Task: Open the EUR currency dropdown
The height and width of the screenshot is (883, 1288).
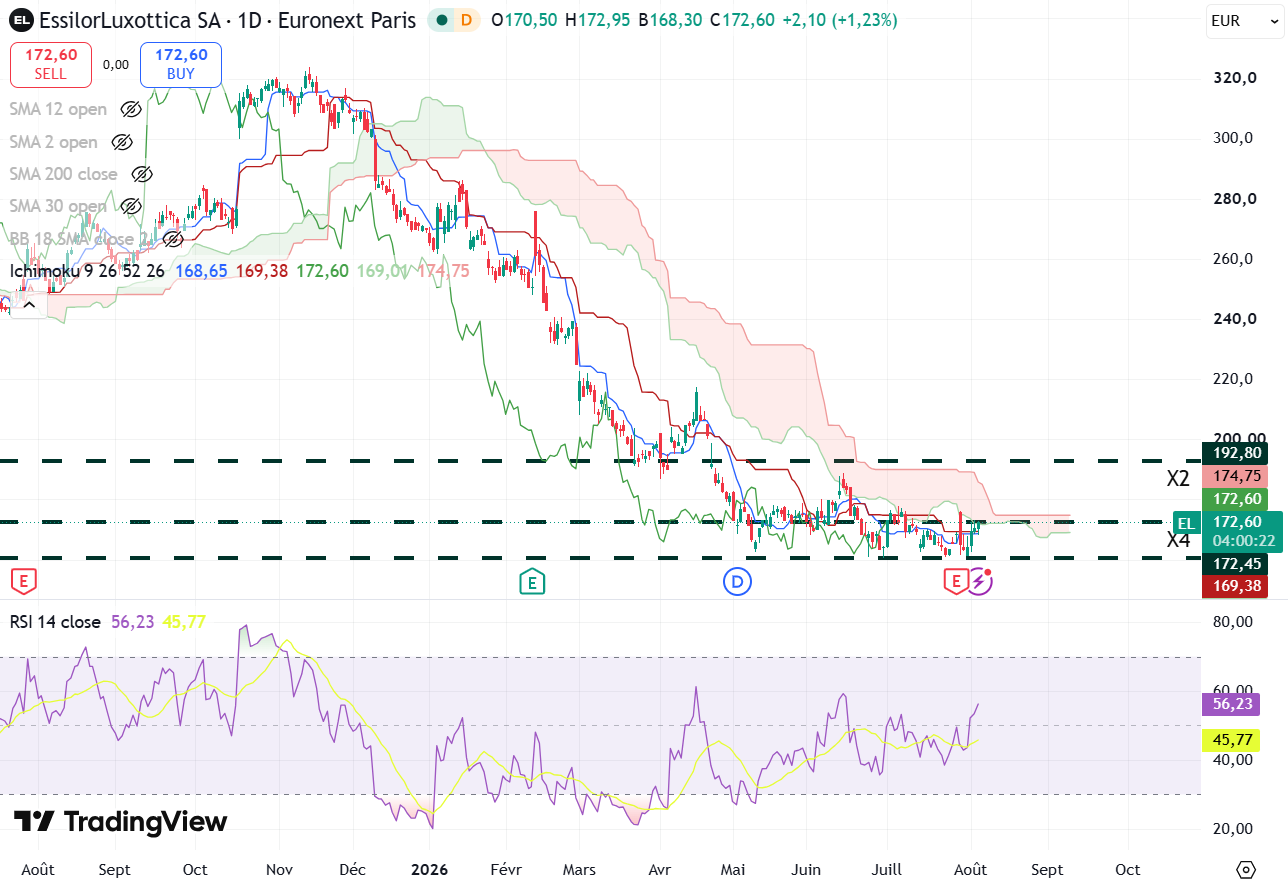Action: pos(1241,20)
